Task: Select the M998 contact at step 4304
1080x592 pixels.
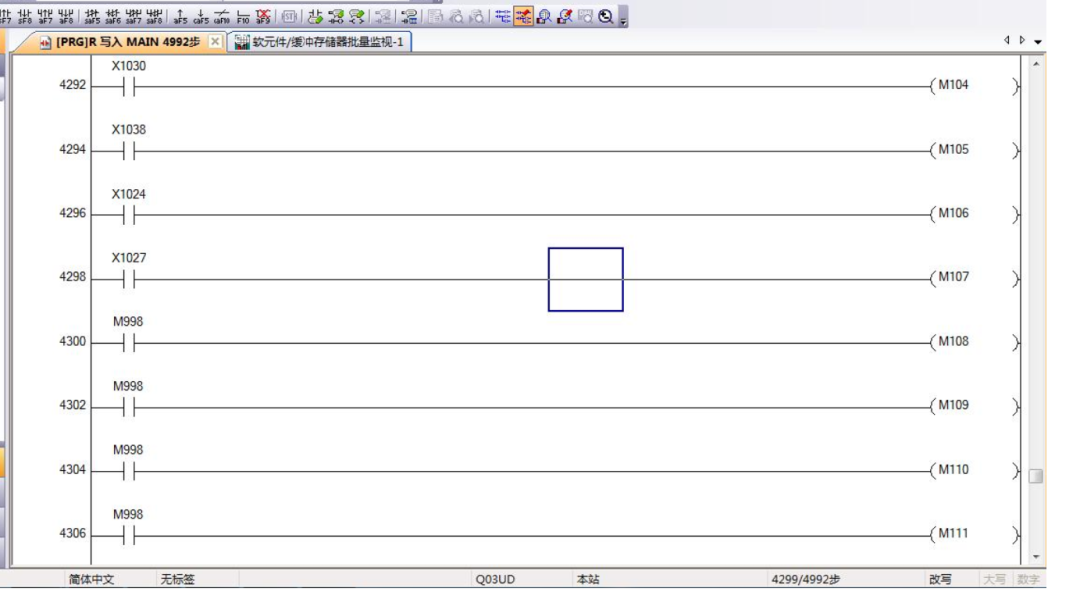Action: click(x=129, y=471)
